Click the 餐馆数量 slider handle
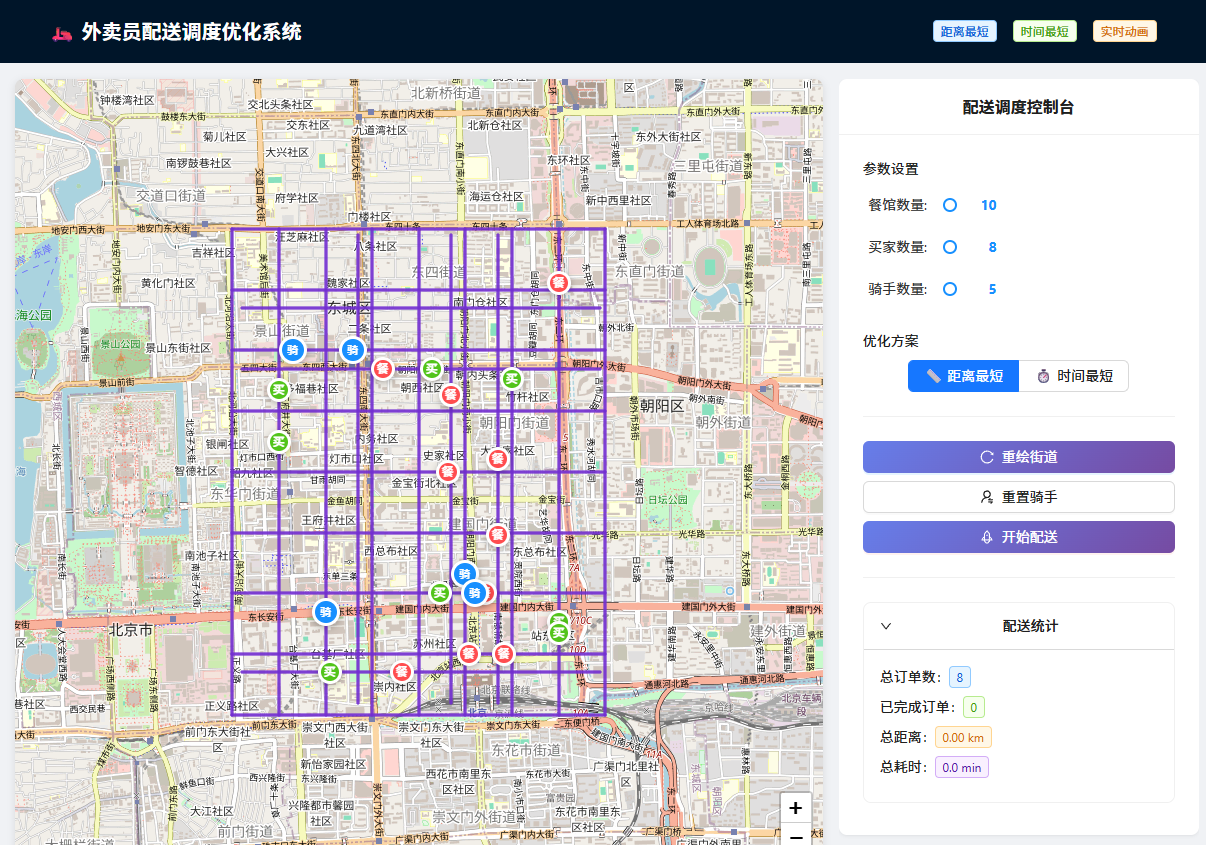The image size is (1206, 845). pos(950,205)
